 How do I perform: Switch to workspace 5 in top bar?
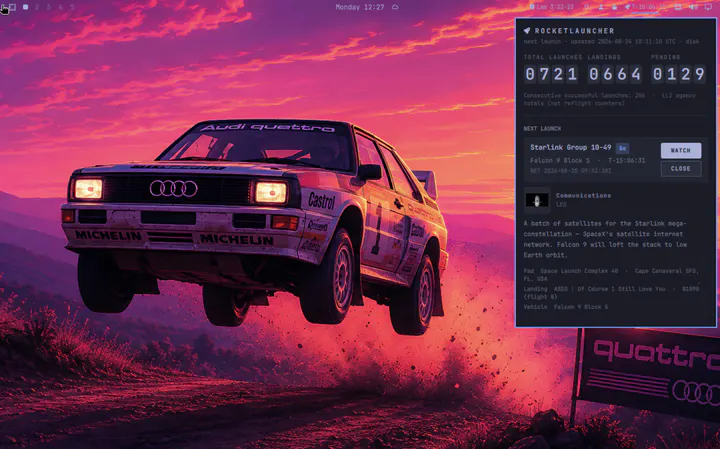point(72,7)
